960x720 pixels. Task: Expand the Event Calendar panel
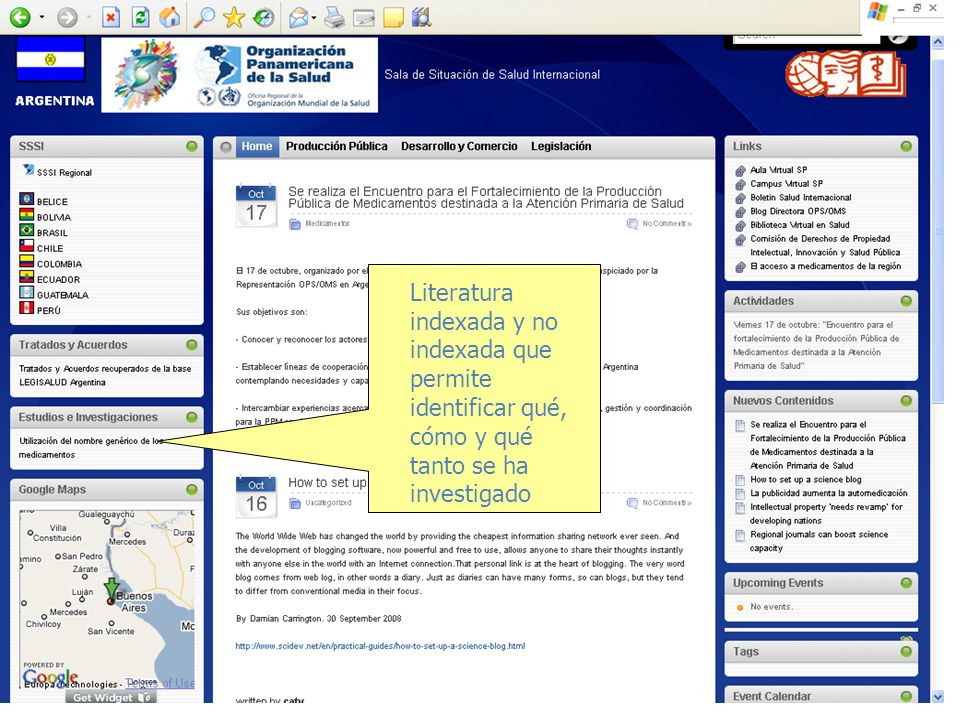(x=906, y=696)
